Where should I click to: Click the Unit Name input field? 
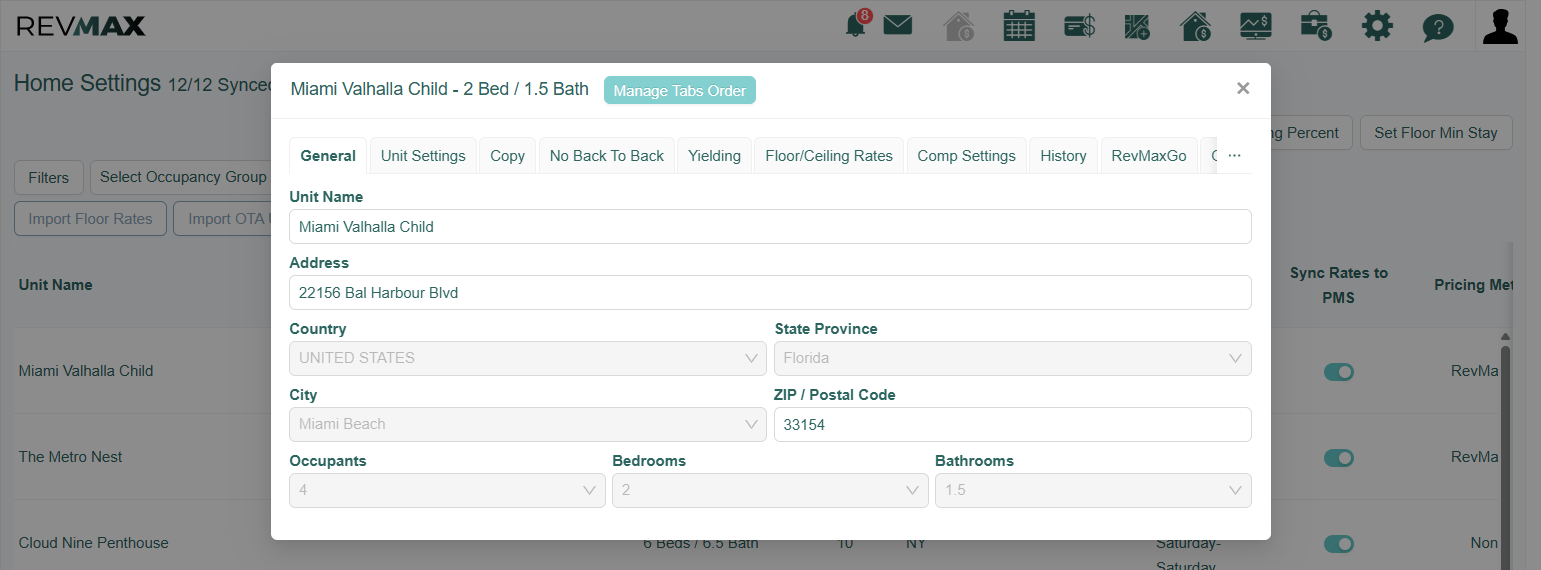point(770,226)
